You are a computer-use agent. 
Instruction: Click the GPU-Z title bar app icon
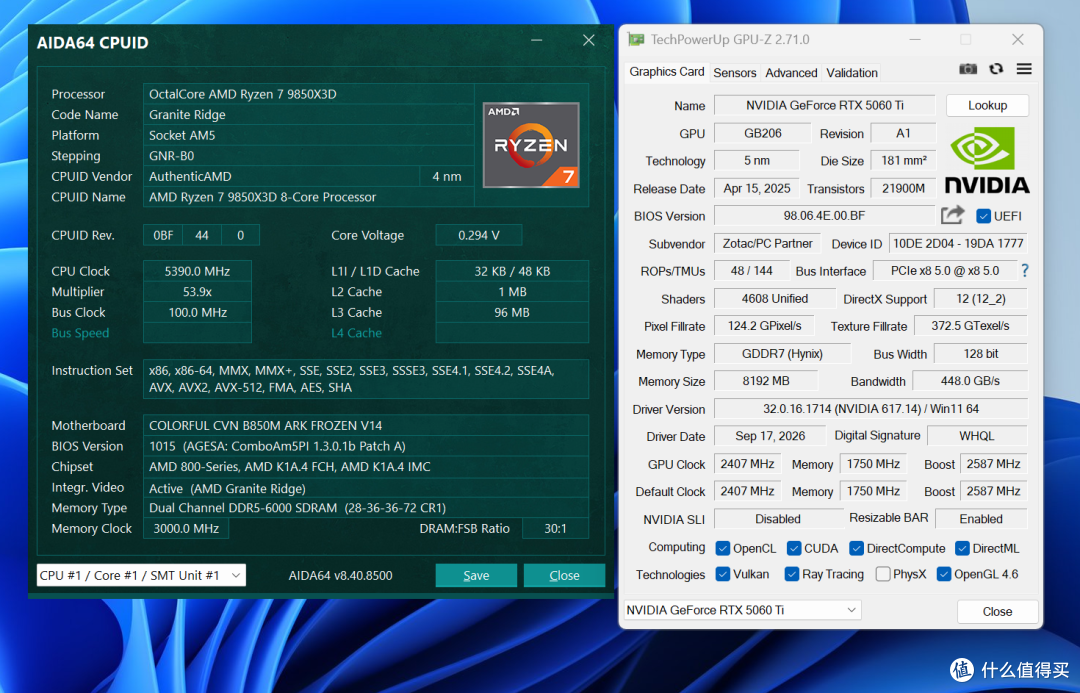[x=636, y=40]
